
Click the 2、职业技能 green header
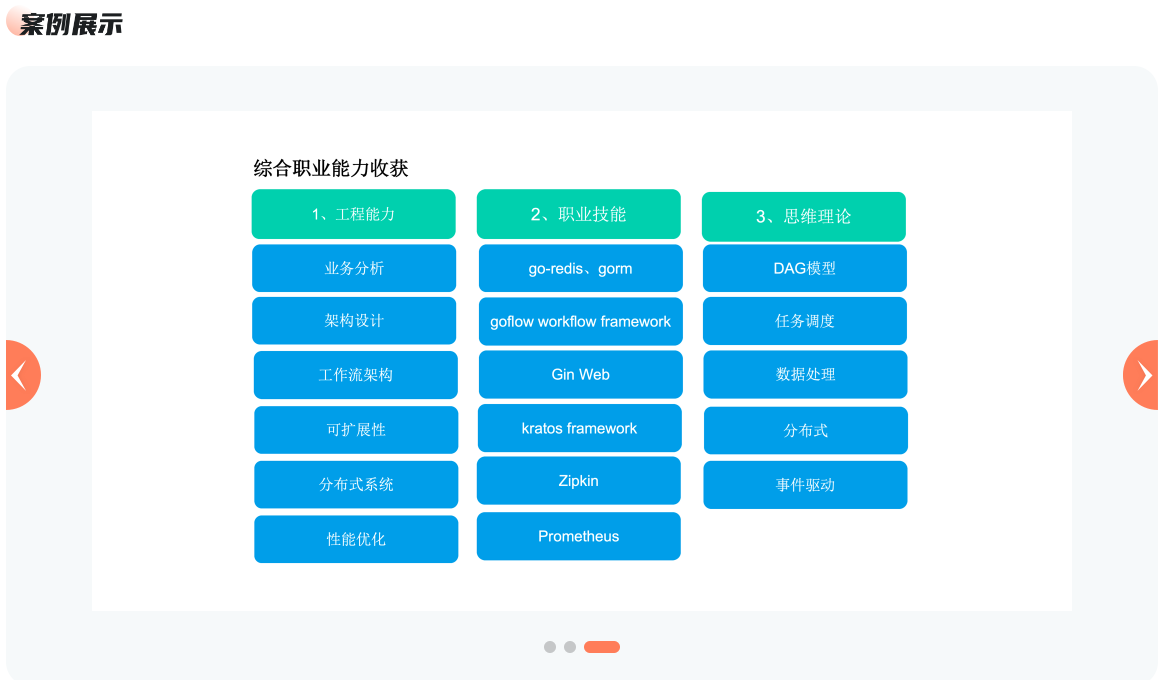[x=578, y=214]
